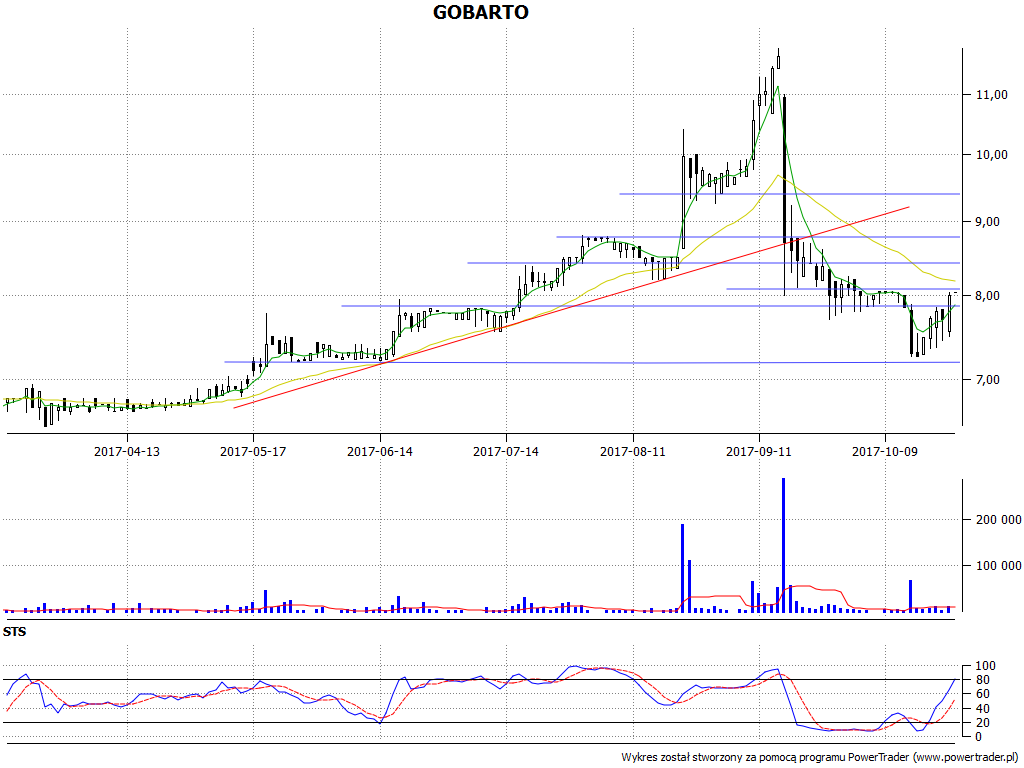1024x768 pixels.
Task: Click the 200 000 volume axis label
Action: (998, 520)
